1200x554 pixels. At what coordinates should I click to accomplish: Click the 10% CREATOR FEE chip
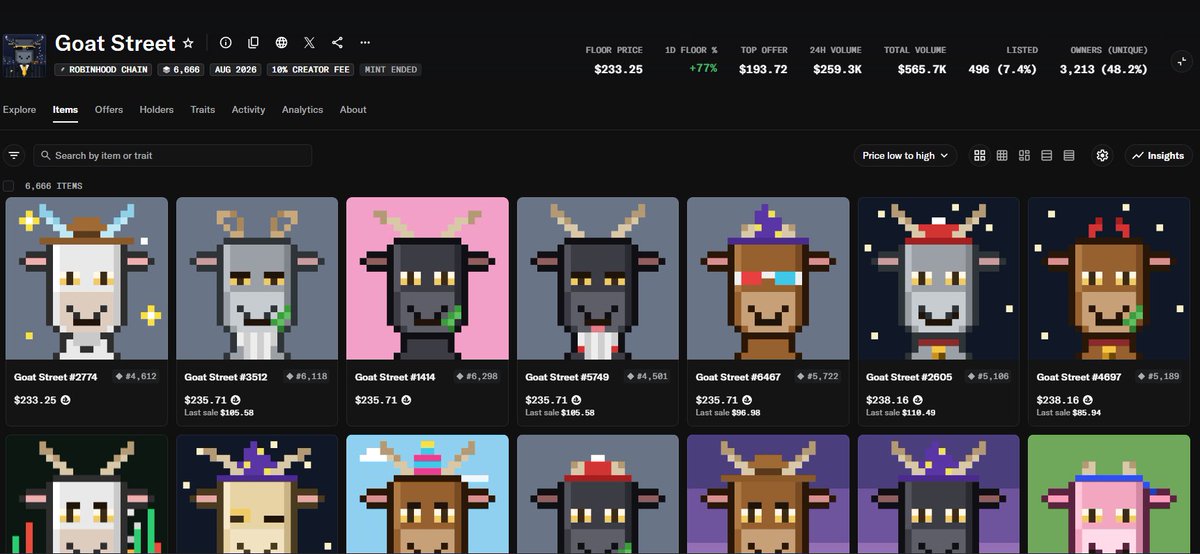(311, 70)
